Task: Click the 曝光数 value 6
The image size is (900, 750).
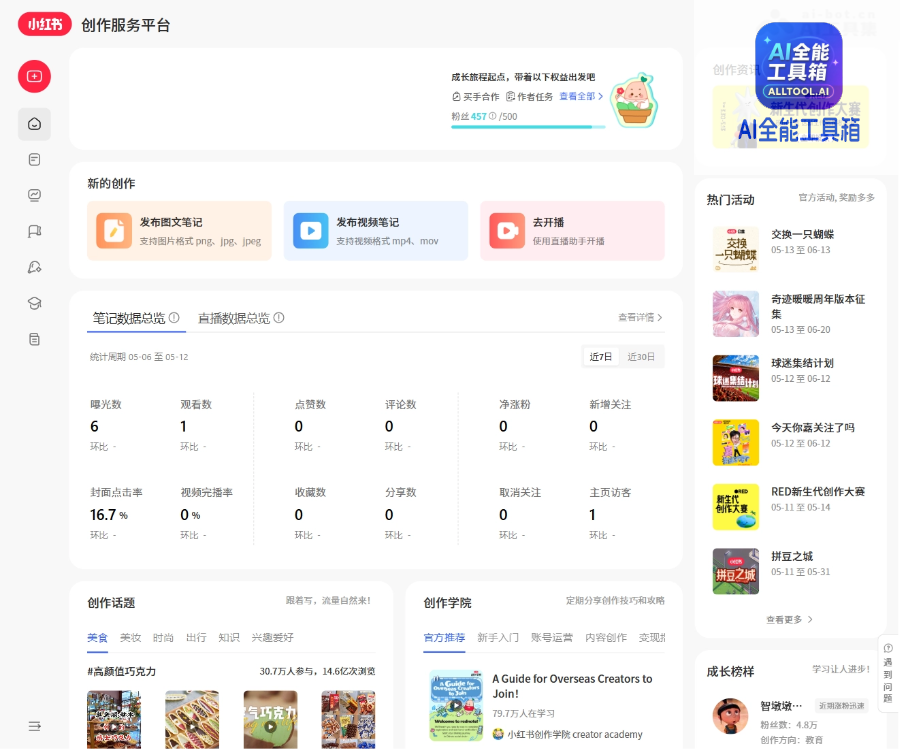Action: 94,427
